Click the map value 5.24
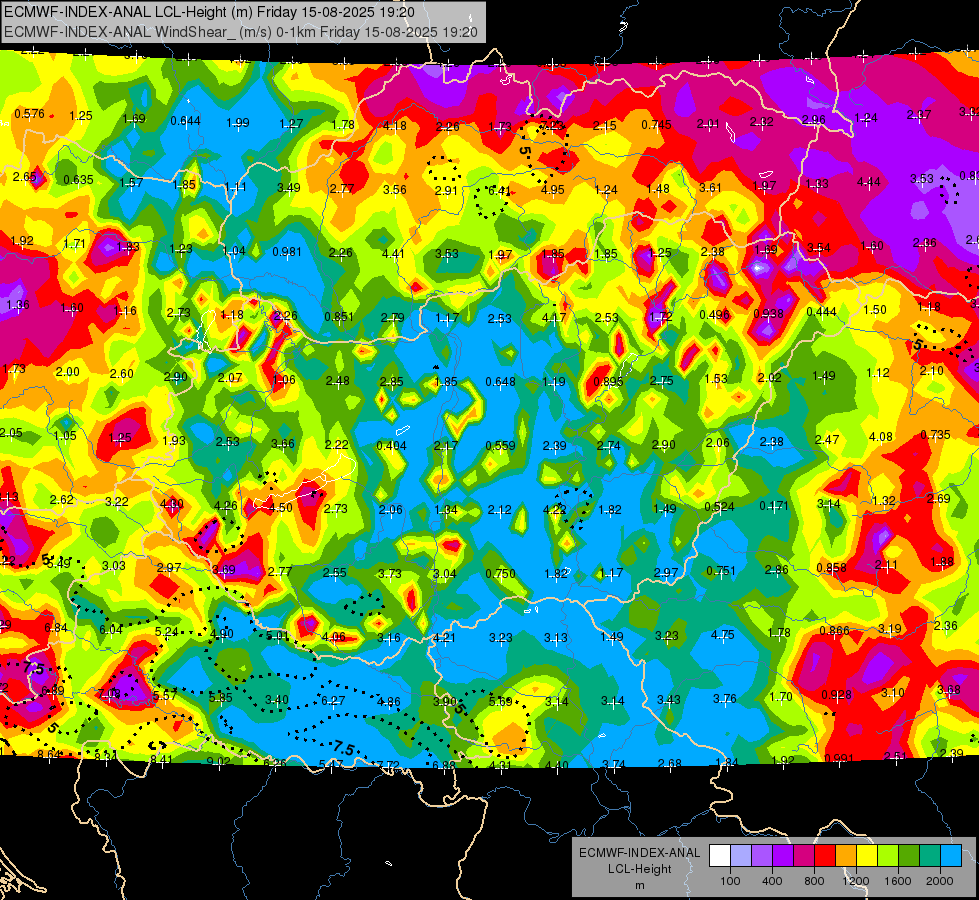The height and width of the screenshot is (900, 979). [167, 632]
